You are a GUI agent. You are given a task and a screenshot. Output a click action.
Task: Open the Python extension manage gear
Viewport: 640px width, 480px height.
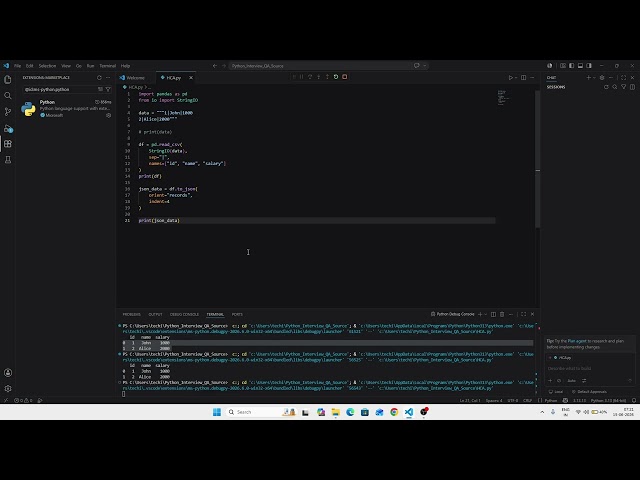109,116
